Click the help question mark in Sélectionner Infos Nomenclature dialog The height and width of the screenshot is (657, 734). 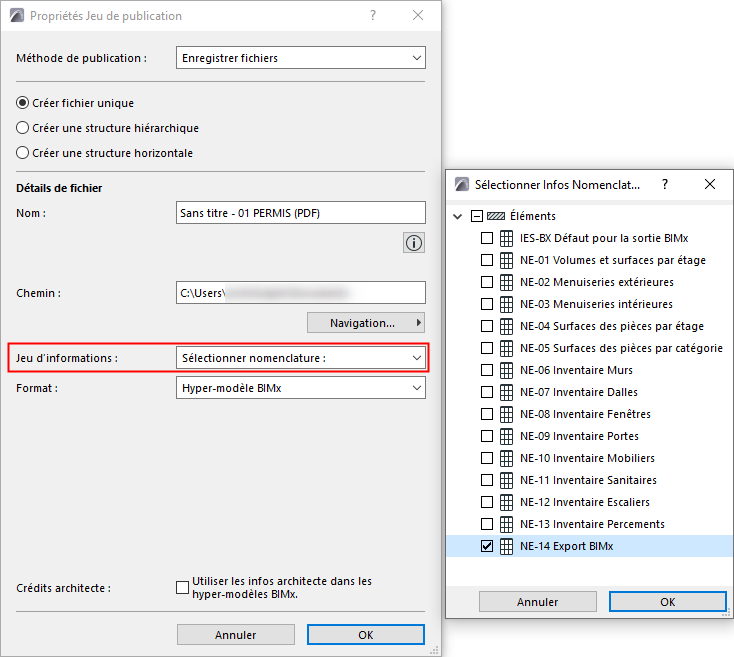[665, 184]
